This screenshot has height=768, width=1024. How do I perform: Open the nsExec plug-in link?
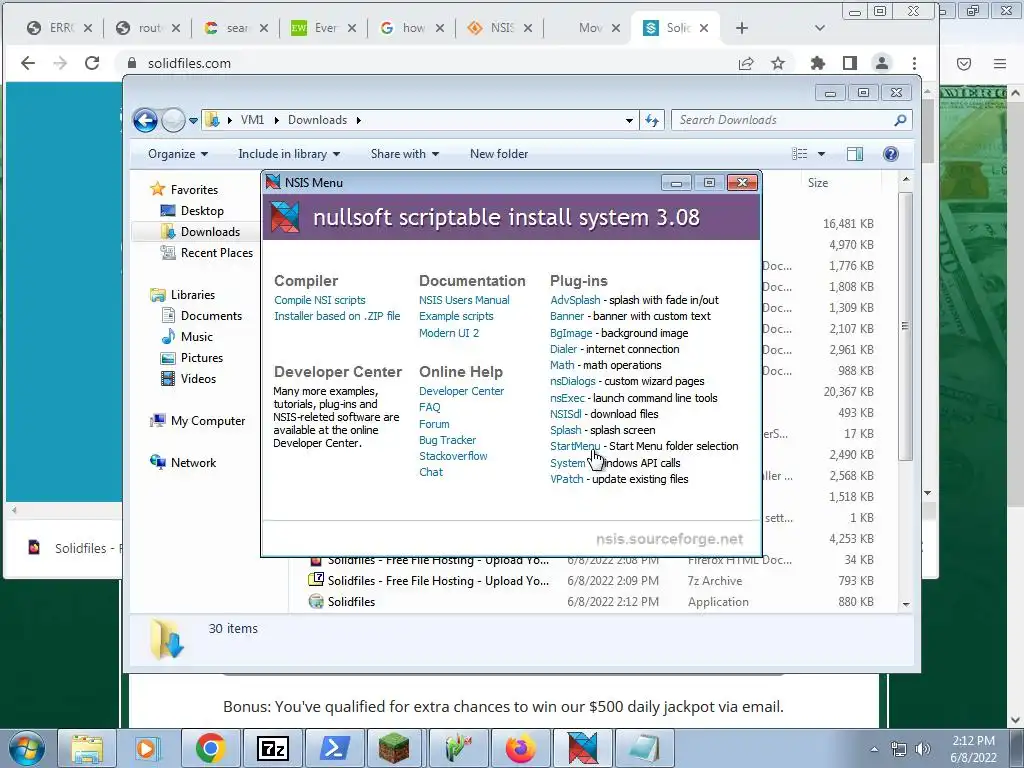coord(568,398)
